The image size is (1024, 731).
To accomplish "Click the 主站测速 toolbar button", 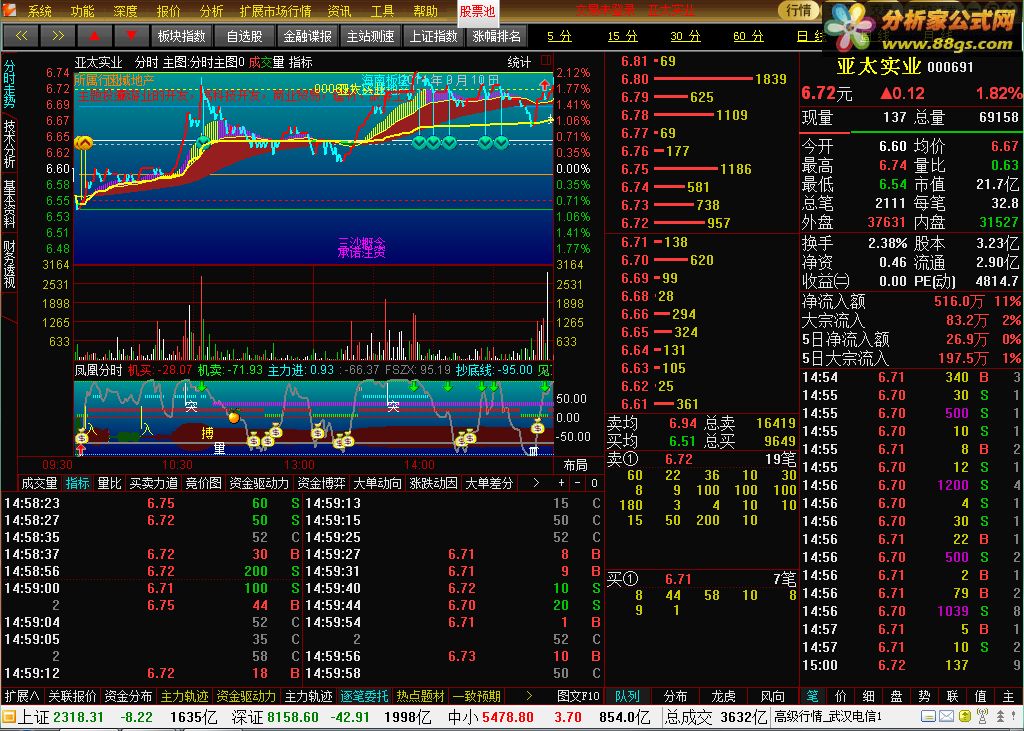I will (370, 36).
